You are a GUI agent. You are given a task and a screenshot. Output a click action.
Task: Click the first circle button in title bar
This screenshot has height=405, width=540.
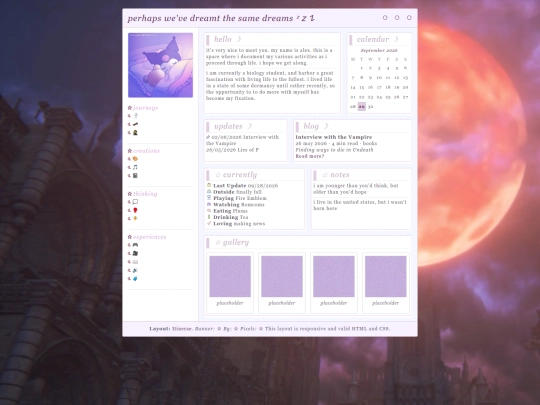coord(385,18)
